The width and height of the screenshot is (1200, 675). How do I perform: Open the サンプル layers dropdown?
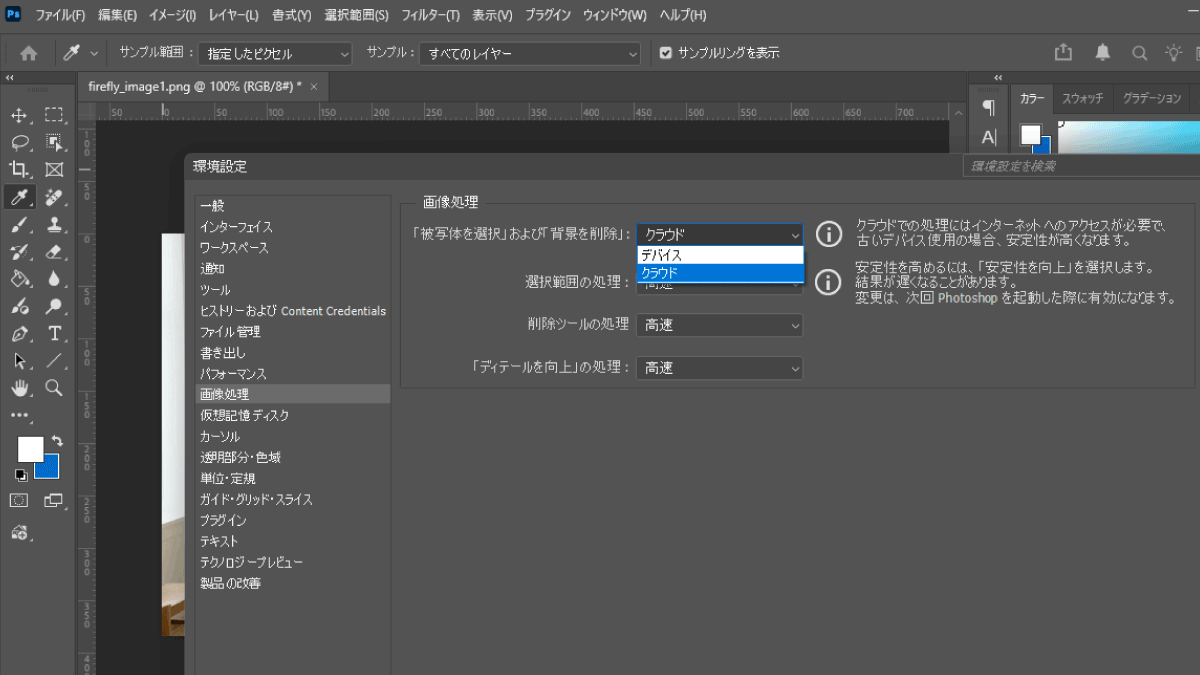tap(530, 53)
